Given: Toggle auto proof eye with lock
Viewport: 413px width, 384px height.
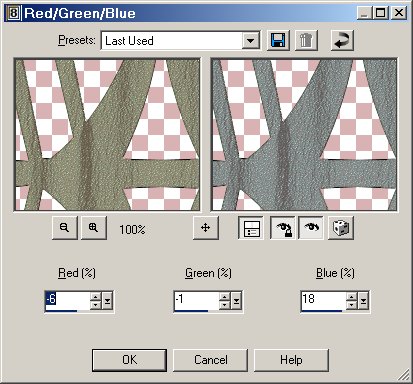Looking at the screenshot, I should (283, 228).
